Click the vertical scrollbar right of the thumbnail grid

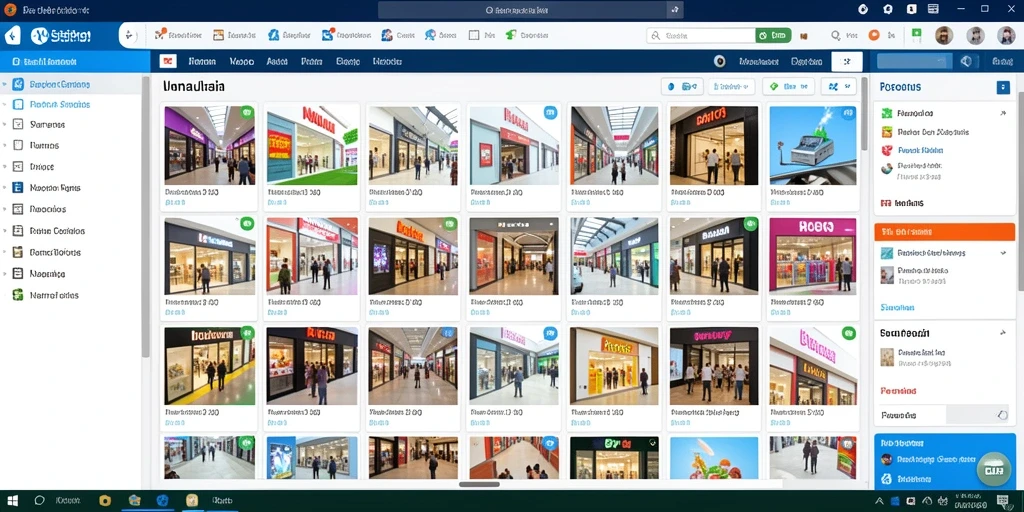[x=865, y=114]
